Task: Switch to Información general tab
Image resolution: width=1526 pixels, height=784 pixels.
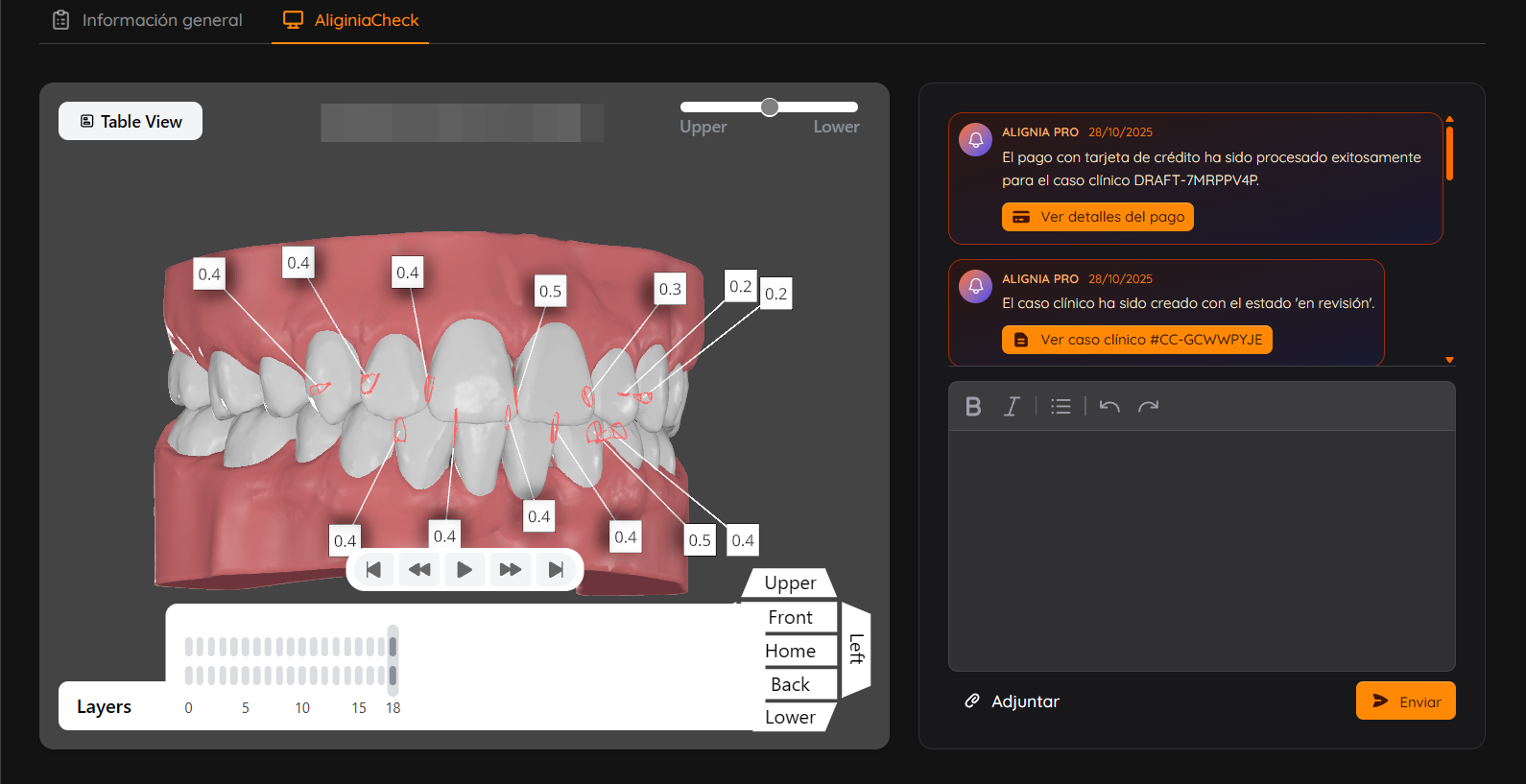Action: click(148, 20)
